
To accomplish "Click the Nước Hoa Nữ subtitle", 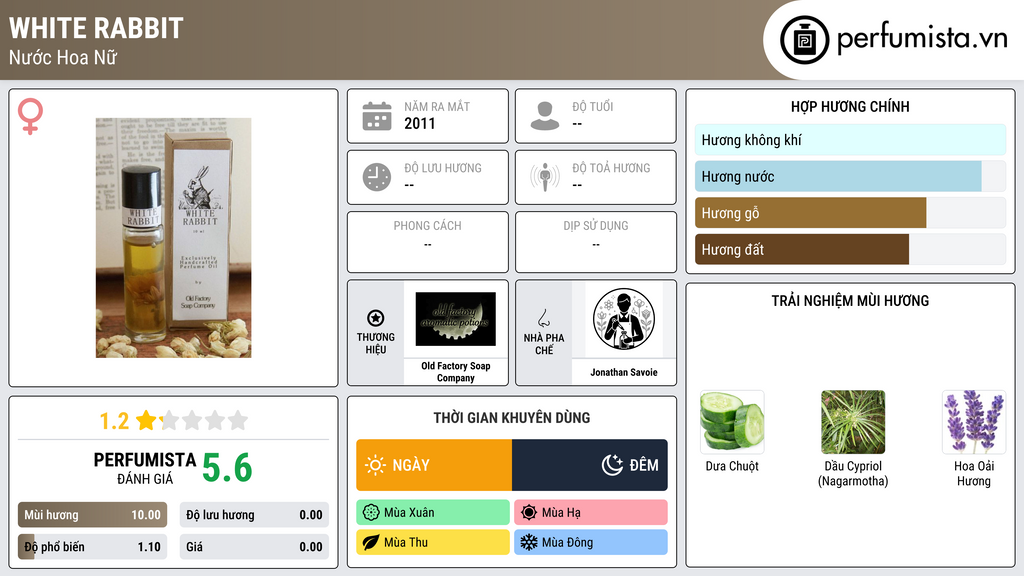I will pos(63,57).
